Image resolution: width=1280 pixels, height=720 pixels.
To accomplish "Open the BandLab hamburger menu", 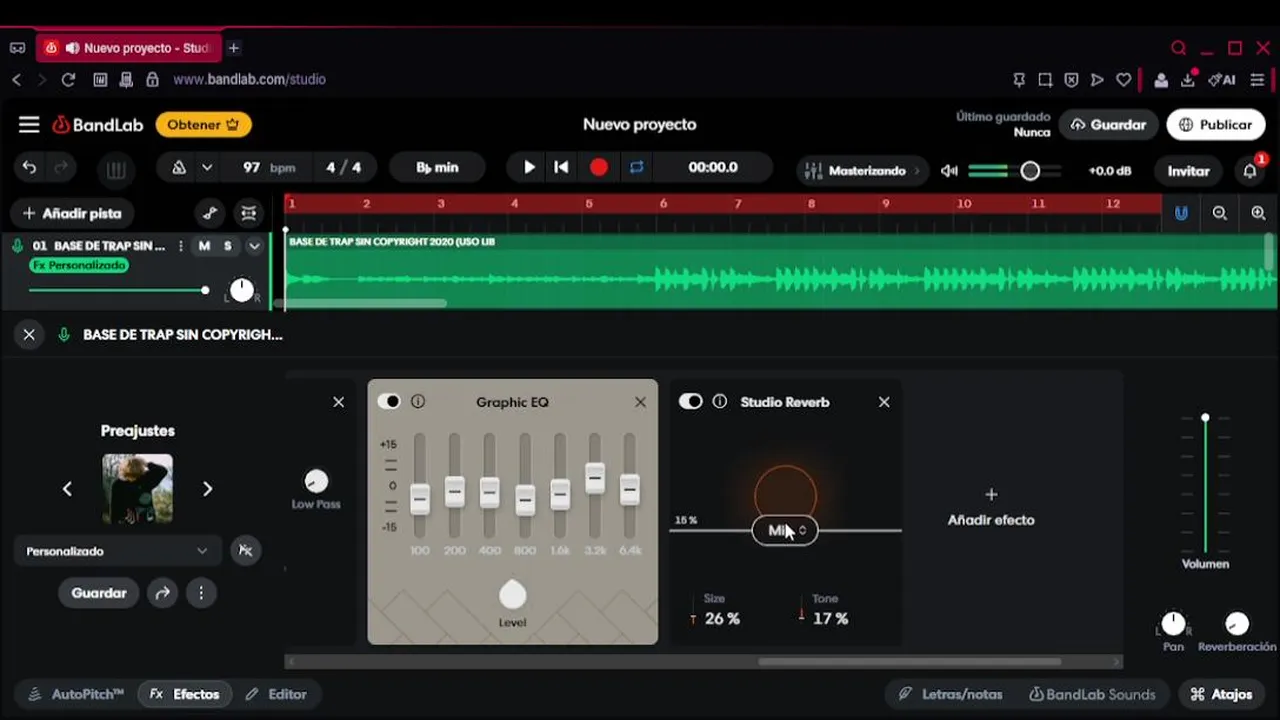I will pos(29,125).
